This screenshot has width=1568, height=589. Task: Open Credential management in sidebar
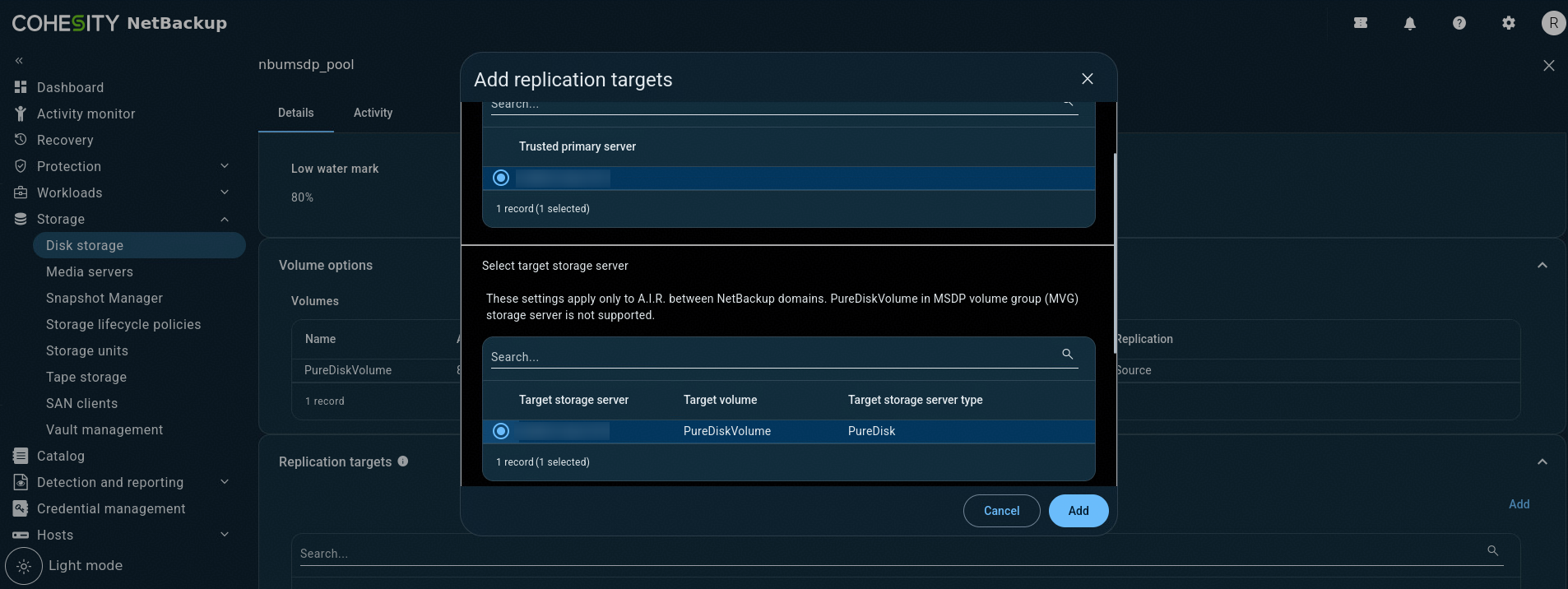(x=111, y=508)
